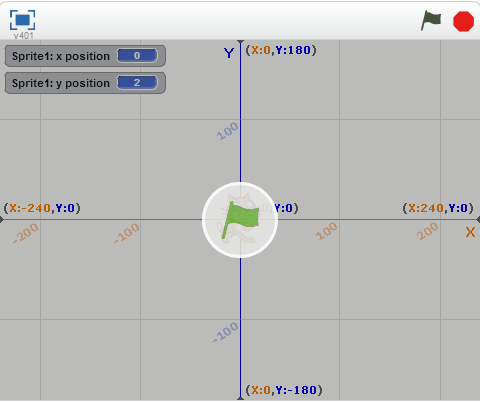This screenshot has height=402, width=480.
Task: Click the orange -200 marker on X axis
Action: point(26,233)
